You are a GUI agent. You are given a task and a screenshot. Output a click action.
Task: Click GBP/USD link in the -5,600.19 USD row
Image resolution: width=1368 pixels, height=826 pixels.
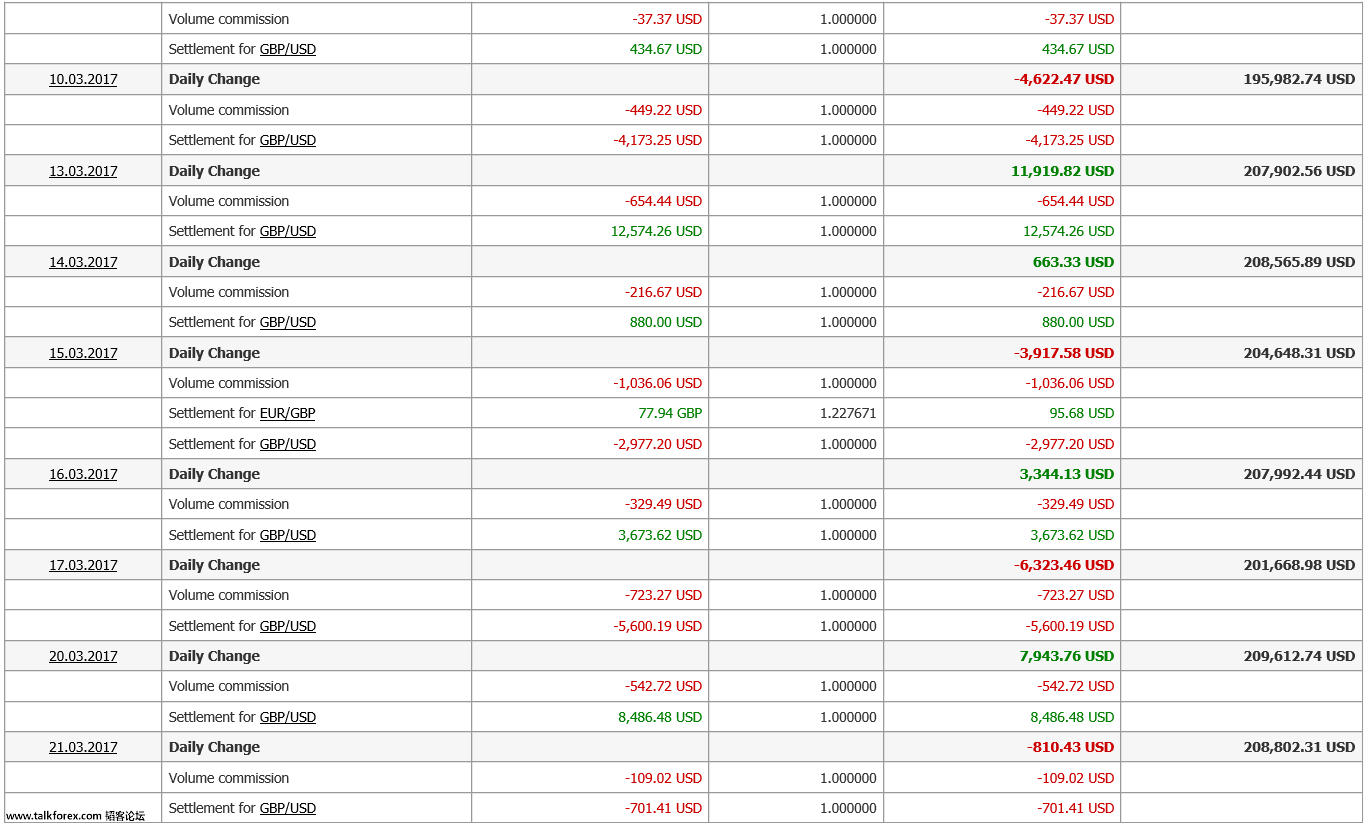point(288,626)
